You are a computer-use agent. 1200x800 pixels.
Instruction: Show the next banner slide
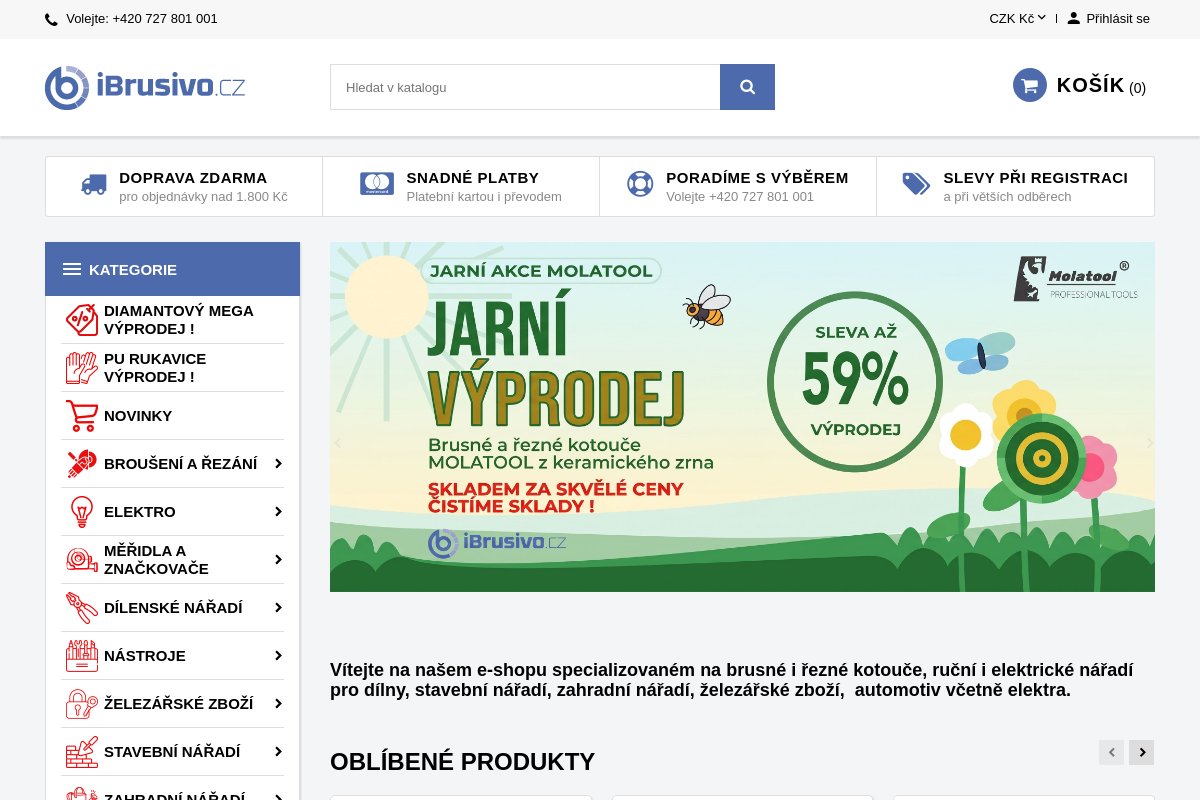1149,443
